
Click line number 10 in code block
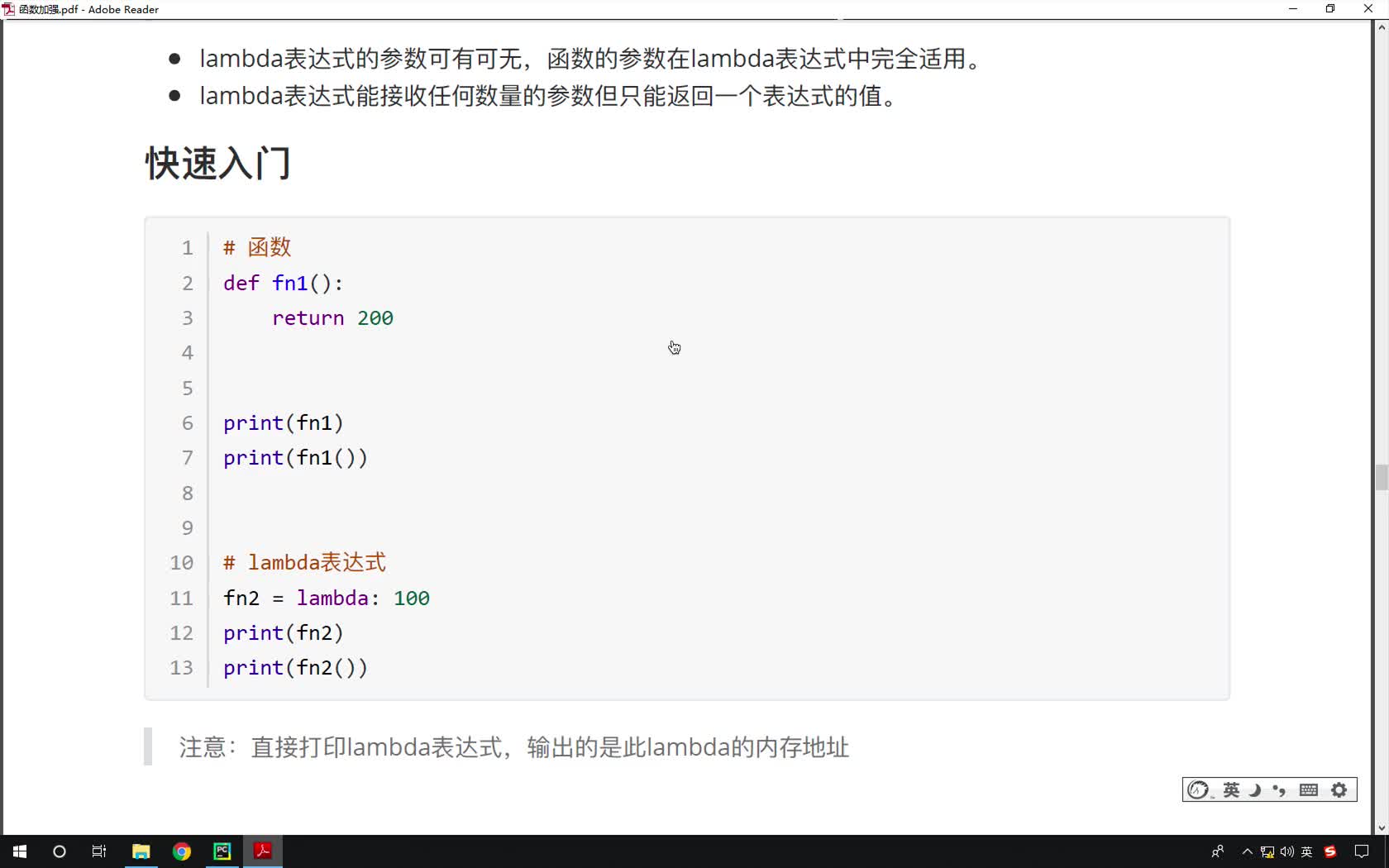[182, 563]
